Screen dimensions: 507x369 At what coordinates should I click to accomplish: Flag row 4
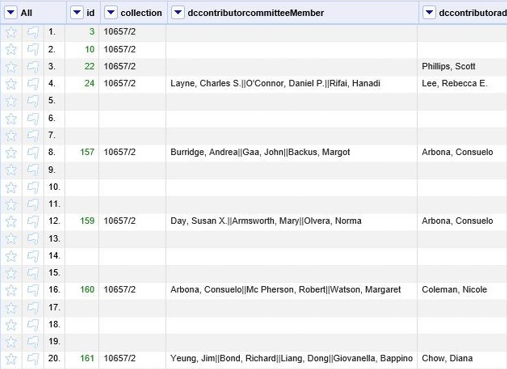point(33,84)
